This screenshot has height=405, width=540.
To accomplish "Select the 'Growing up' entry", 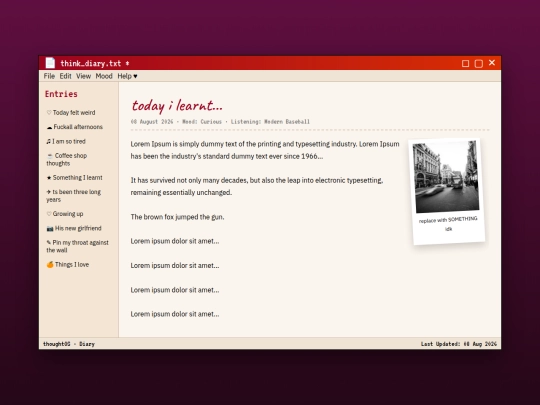I will (65, 214).
